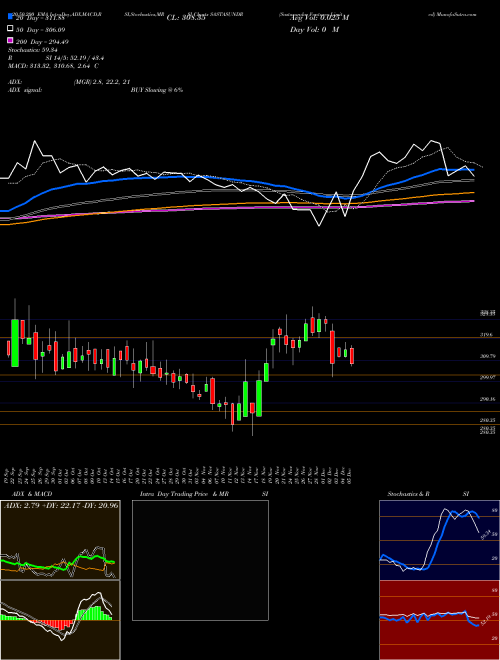Open the ADX & MACD panel title
Screen dimensions: 500x660
pyautogui.click(x=32, y=494)
